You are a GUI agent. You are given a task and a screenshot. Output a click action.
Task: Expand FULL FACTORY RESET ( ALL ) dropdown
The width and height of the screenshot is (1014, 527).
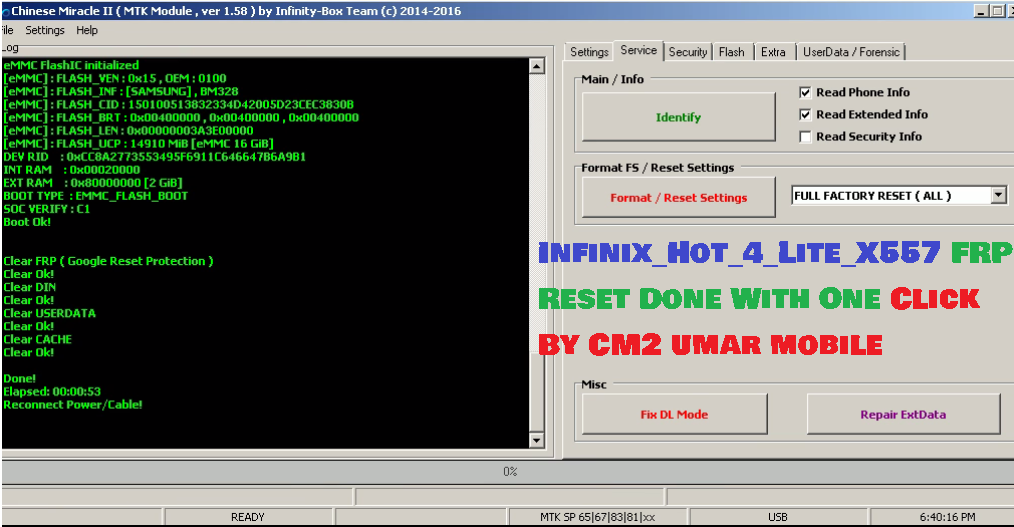pos(998,195)
